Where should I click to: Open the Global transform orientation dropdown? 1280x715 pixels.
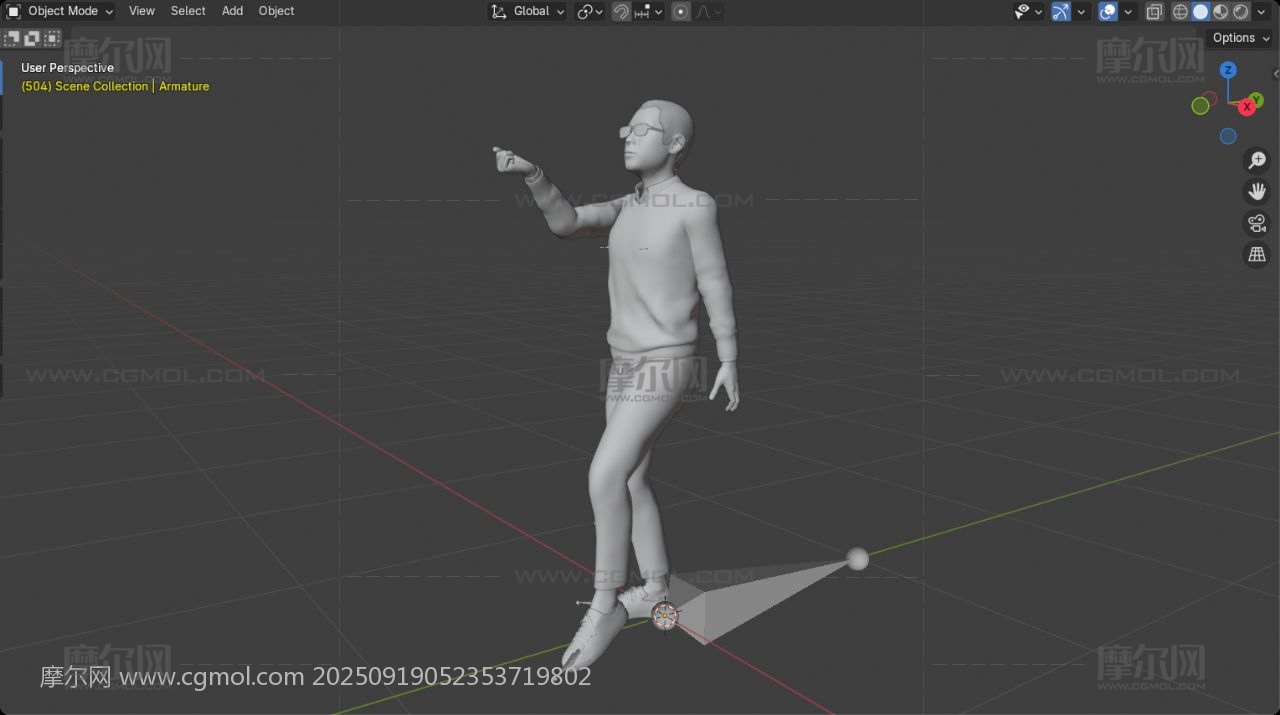528,11
